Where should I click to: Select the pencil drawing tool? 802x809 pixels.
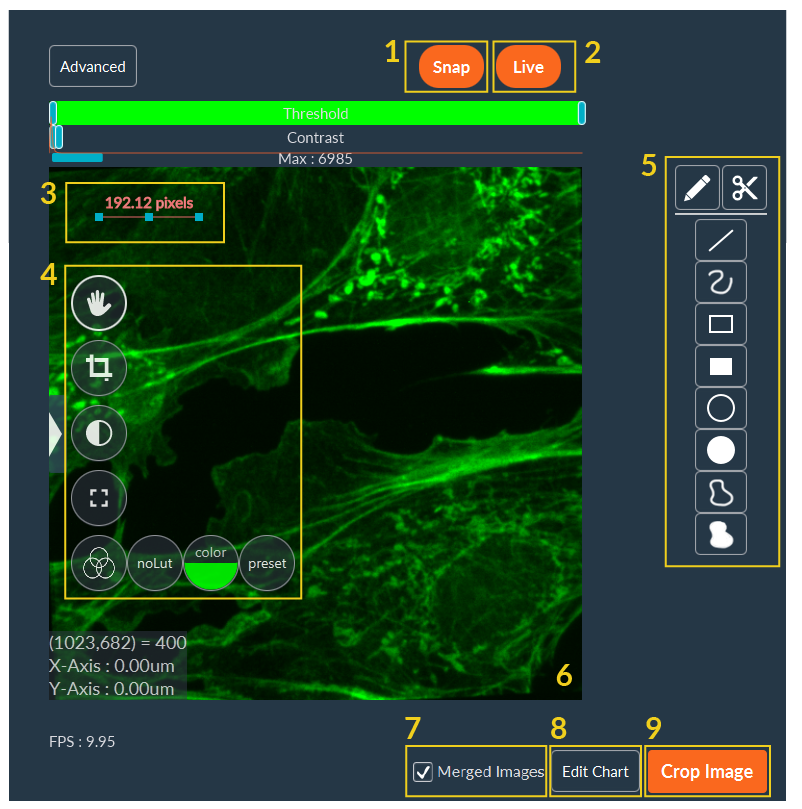click(697, 187)
